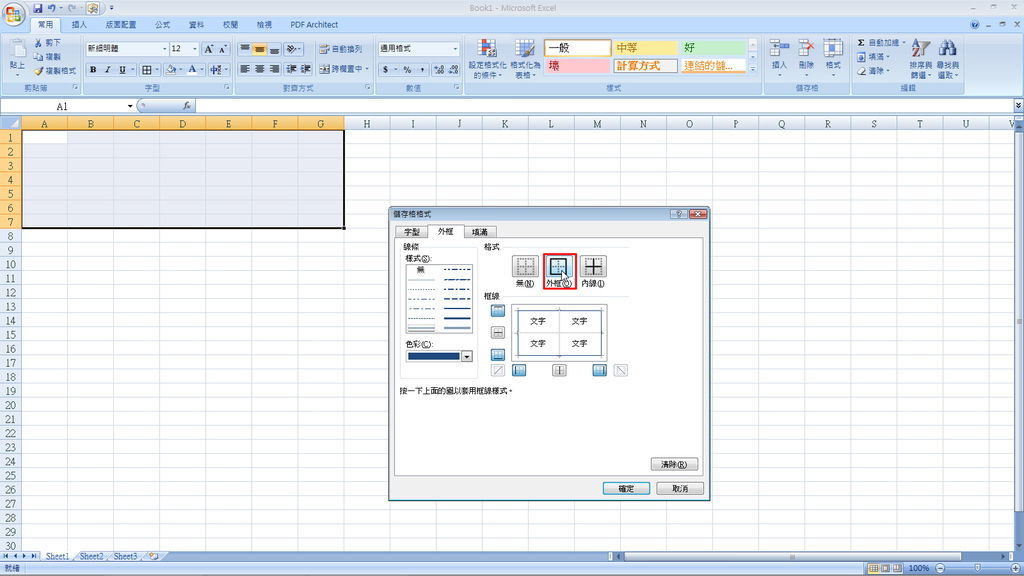Click the fill color bucket icon

[171, 69]
